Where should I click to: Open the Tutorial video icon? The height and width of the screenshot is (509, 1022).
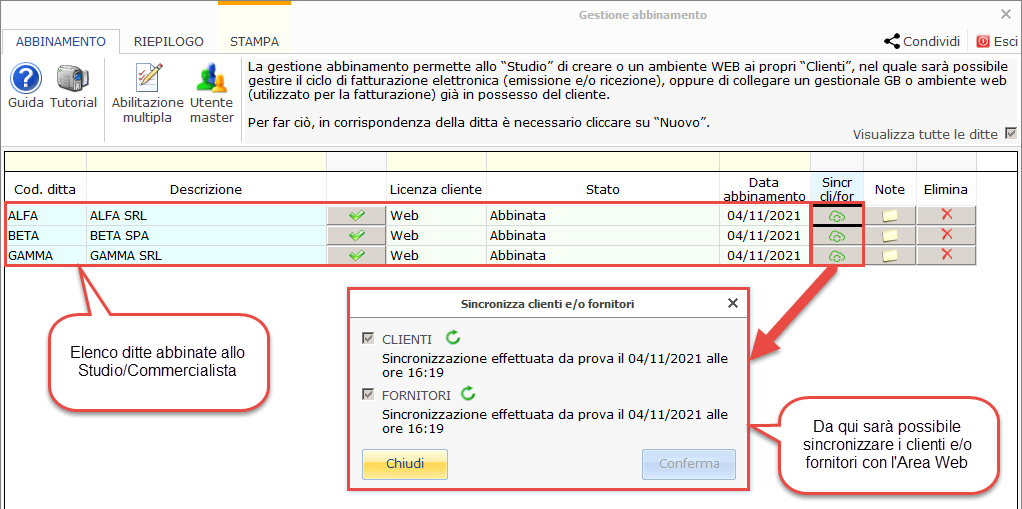(73, 80)
